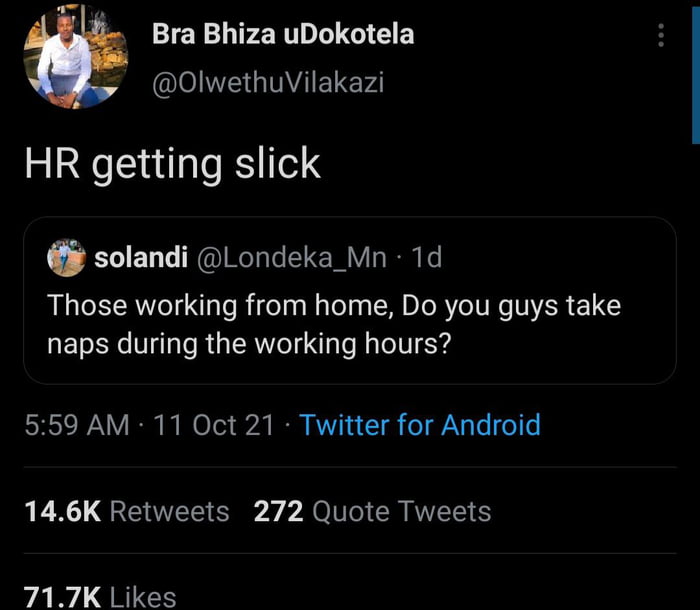Open the quoted tweet about napping at home
Image resolution: width=700 pixels, height=610 pixels.
click(334, 324)
